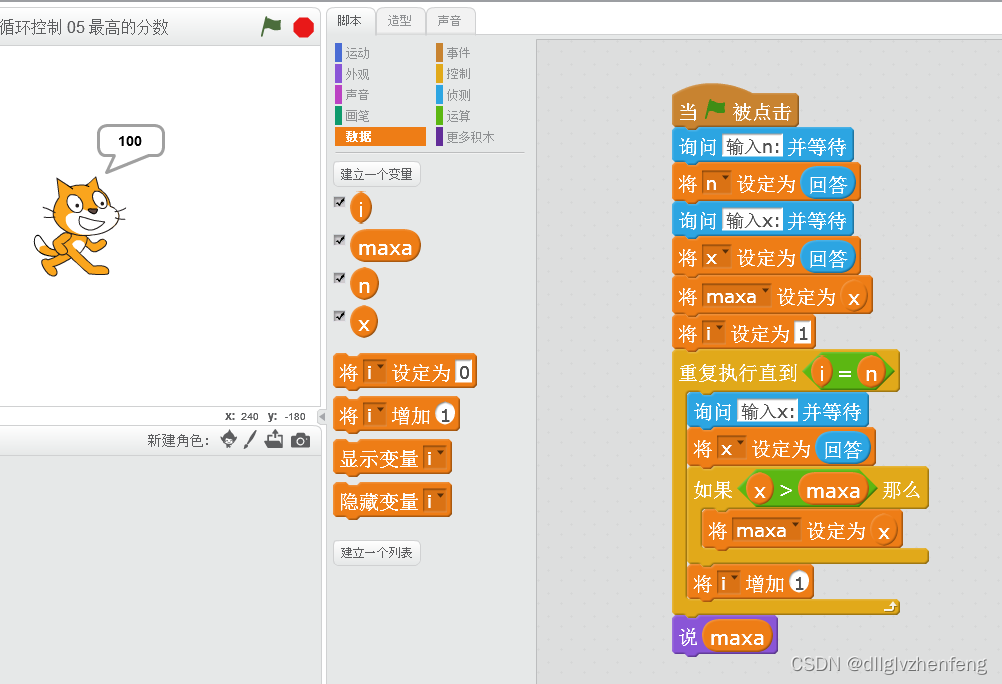Toggle the checkbox for variable n
The height and width of the screenshot is (684, 1002).
339,278
